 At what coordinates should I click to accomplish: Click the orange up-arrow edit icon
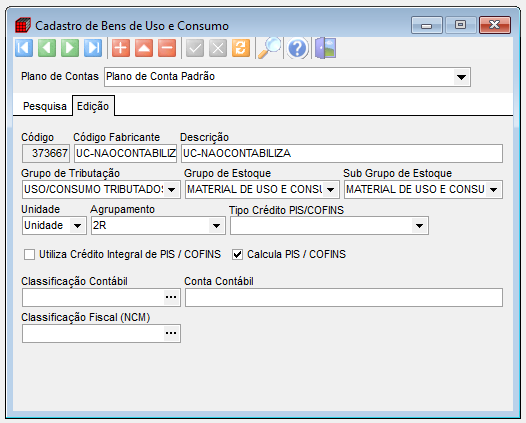point(144,48)
